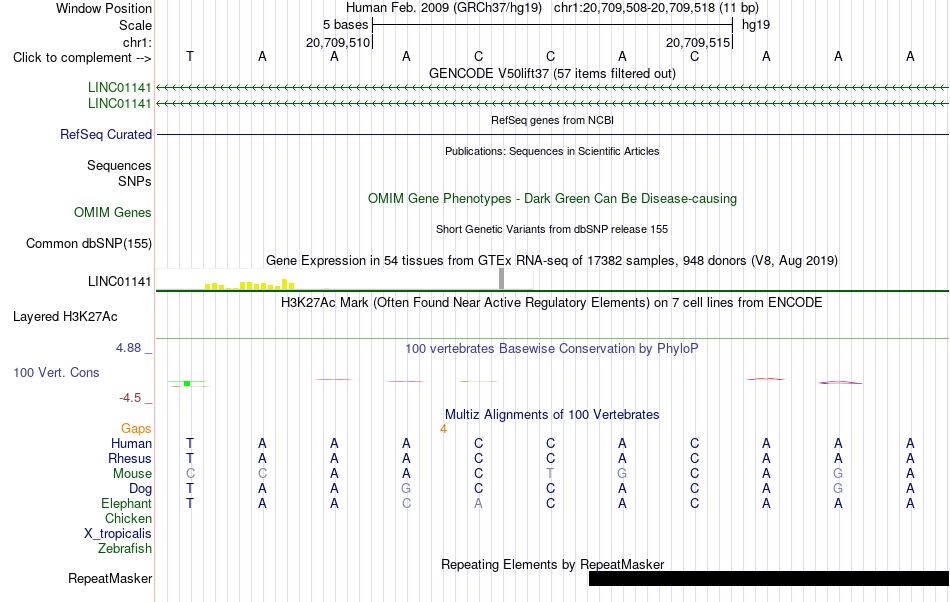
Task: Click the black RepeatMasker element bar
Action: [769, 578]
